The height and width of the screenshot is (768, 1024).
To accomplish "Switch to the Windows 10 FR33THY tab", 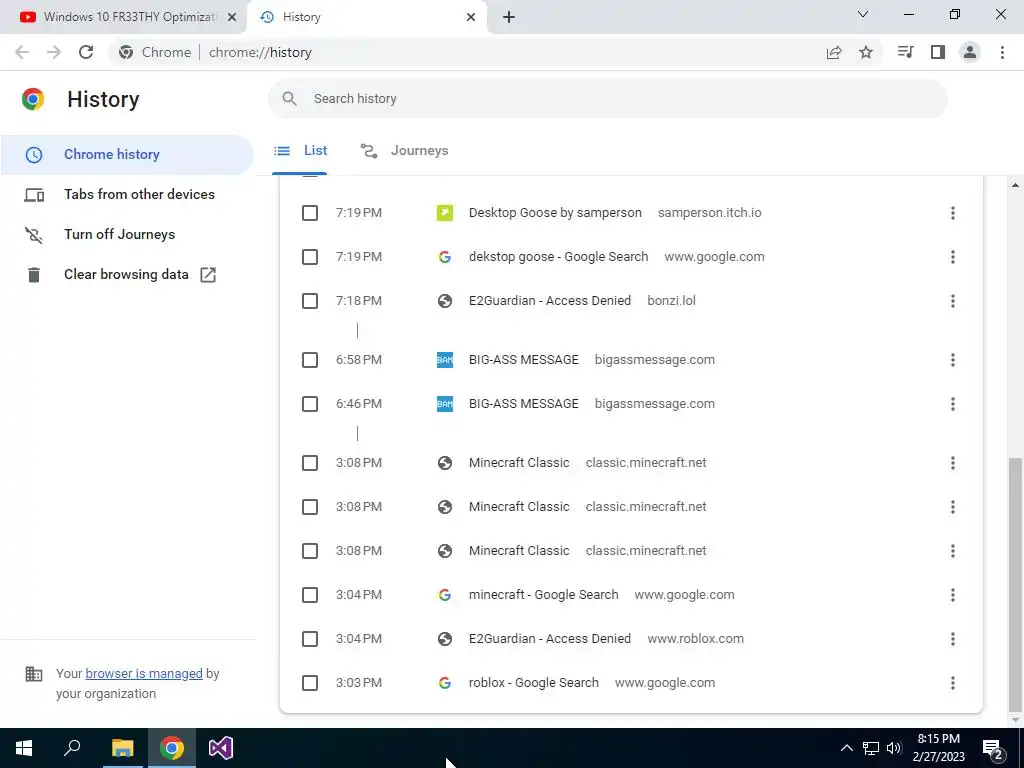I will coord(123,17).
